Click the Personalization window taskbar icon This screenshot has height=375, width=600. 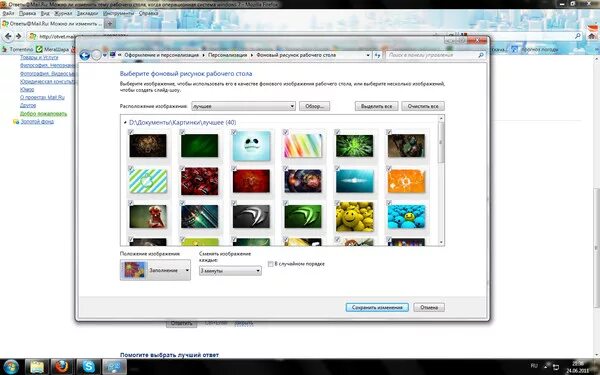point(114,367)
